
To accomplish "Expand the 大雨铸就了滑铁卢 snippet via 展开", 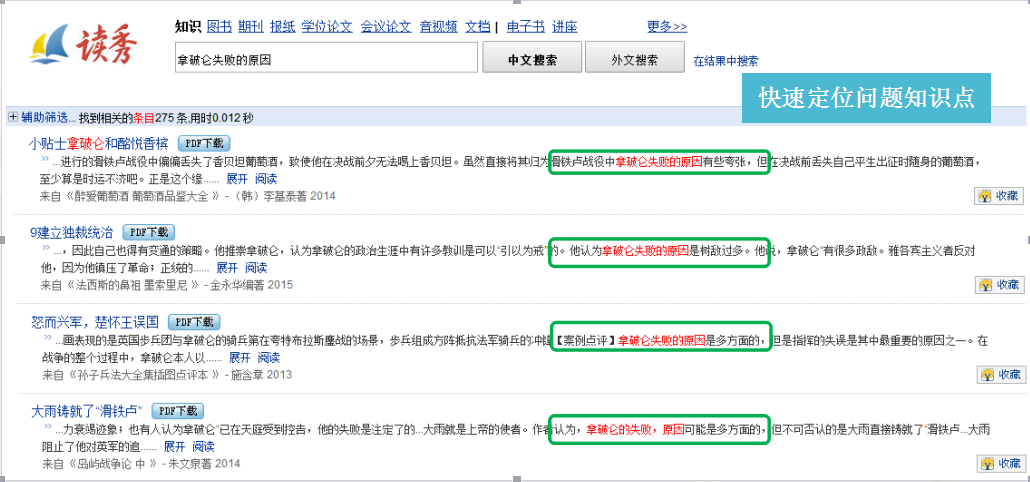I will coord(175,447).
